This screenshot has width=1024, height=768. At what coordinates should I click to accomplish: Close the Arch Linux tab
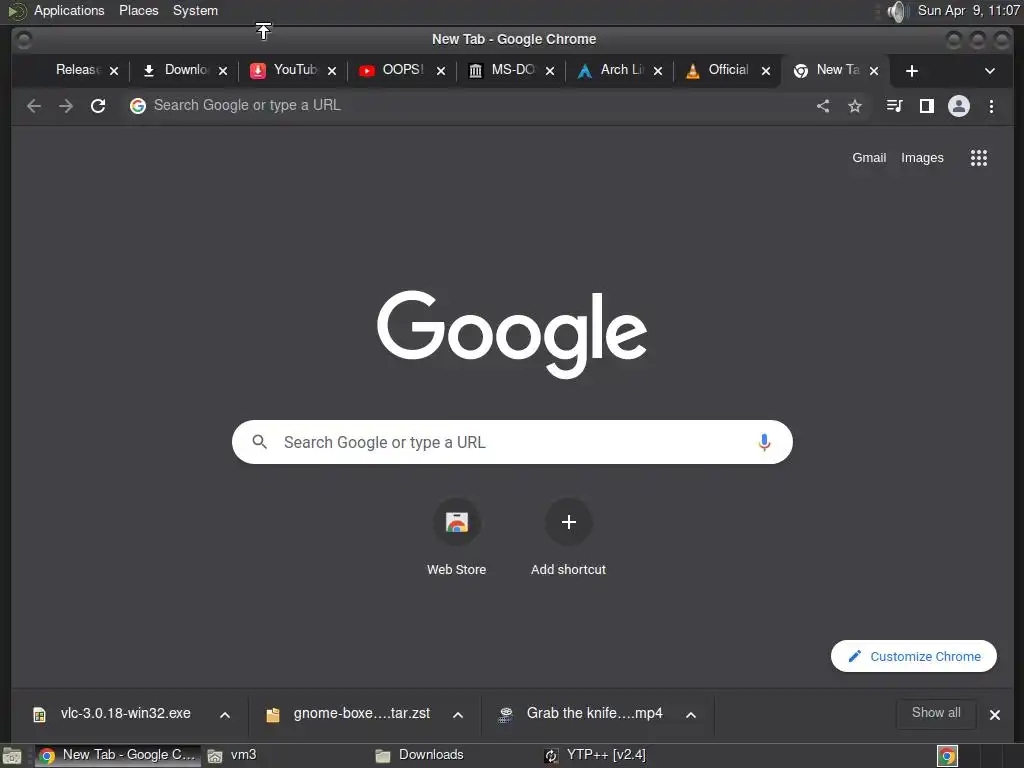(658, 71)
